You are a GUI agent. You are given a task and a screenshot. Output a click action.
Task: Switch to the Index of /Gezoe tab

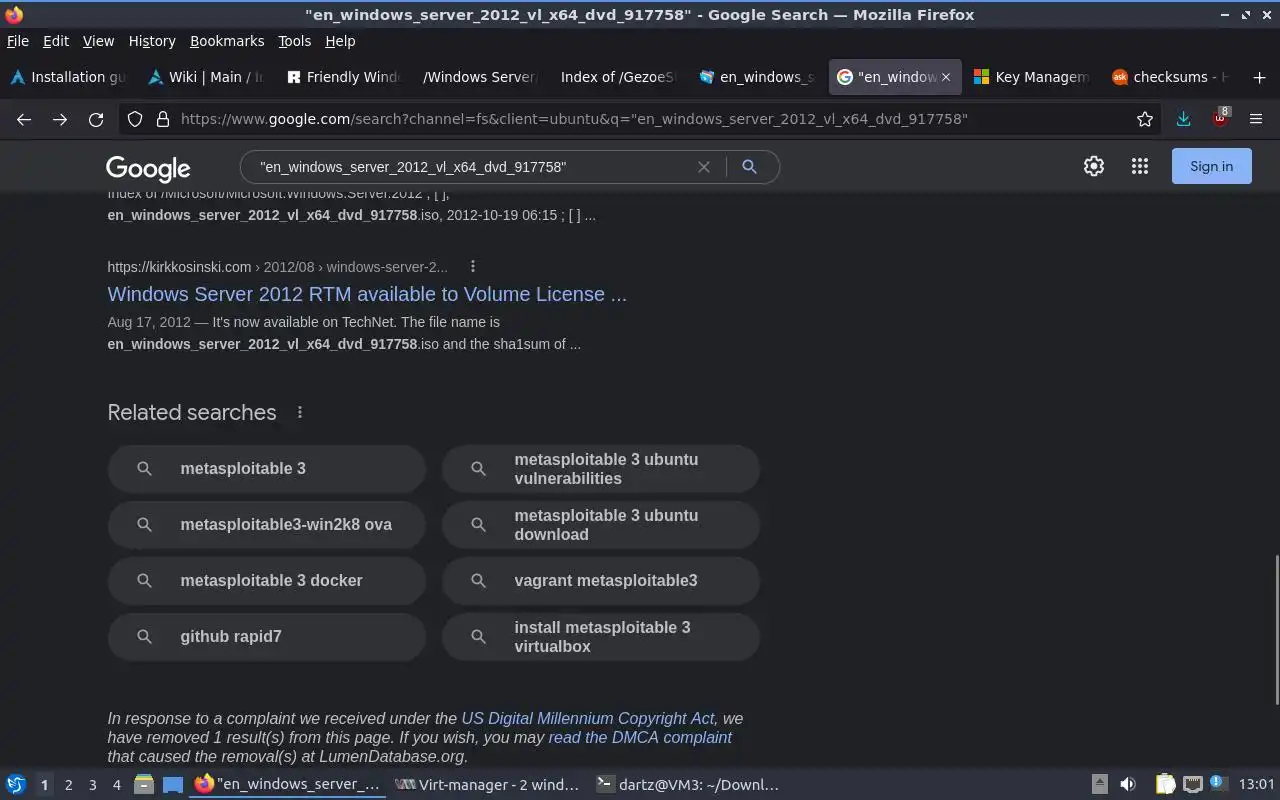[617, 77]
